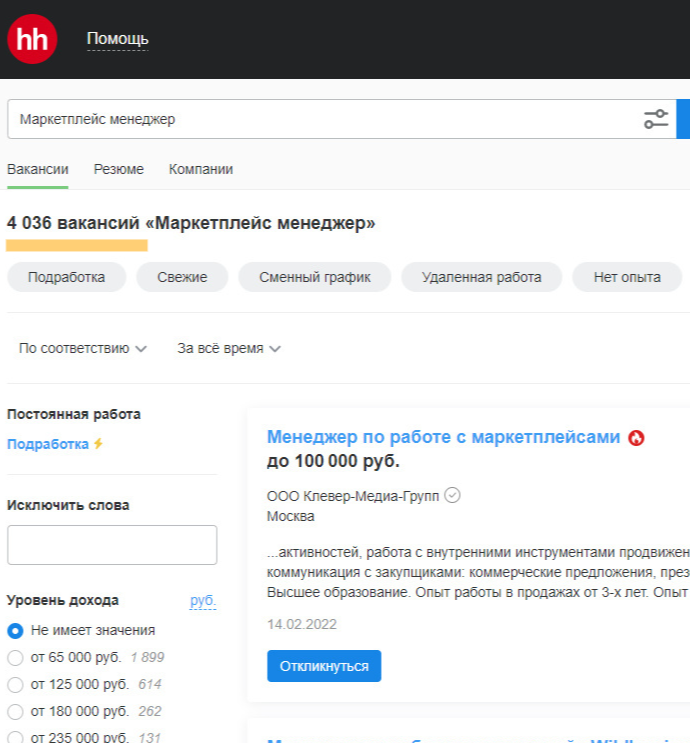The height and width of the screenshot is (743, 690).
Task: Switch to the Резюме tab
Action: tap(118, 170)
